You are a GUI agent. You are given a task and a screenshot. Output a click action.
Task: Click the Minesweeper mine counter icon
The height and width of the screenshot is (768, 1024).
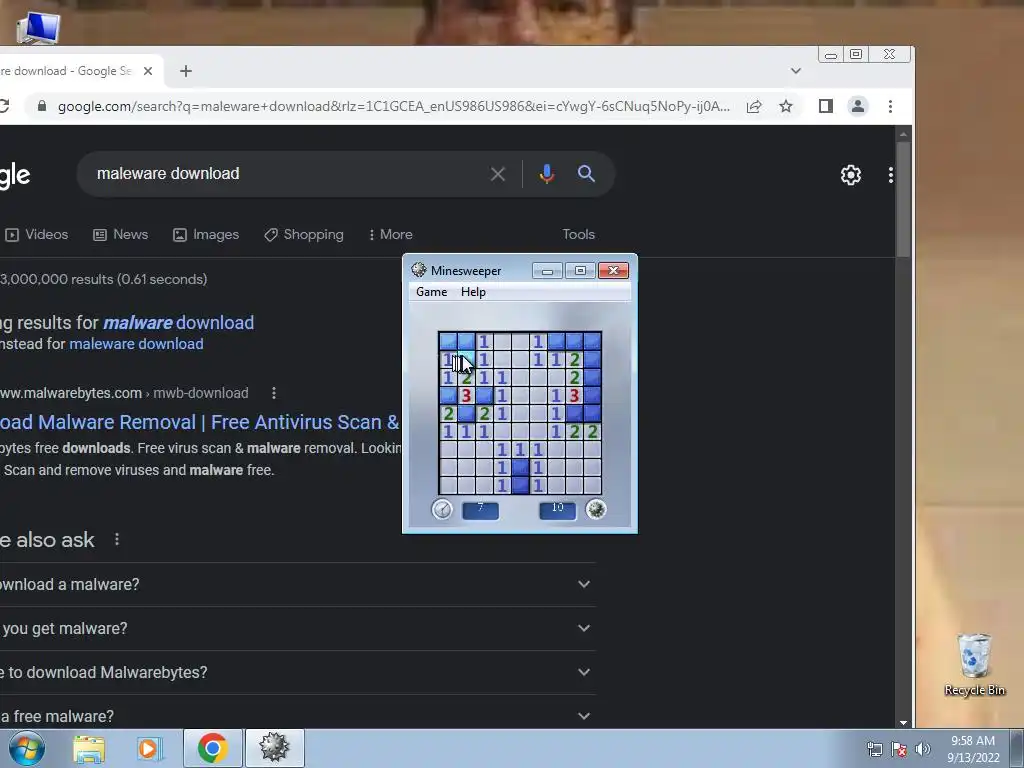pyautogui.click(x=596, y=509)
